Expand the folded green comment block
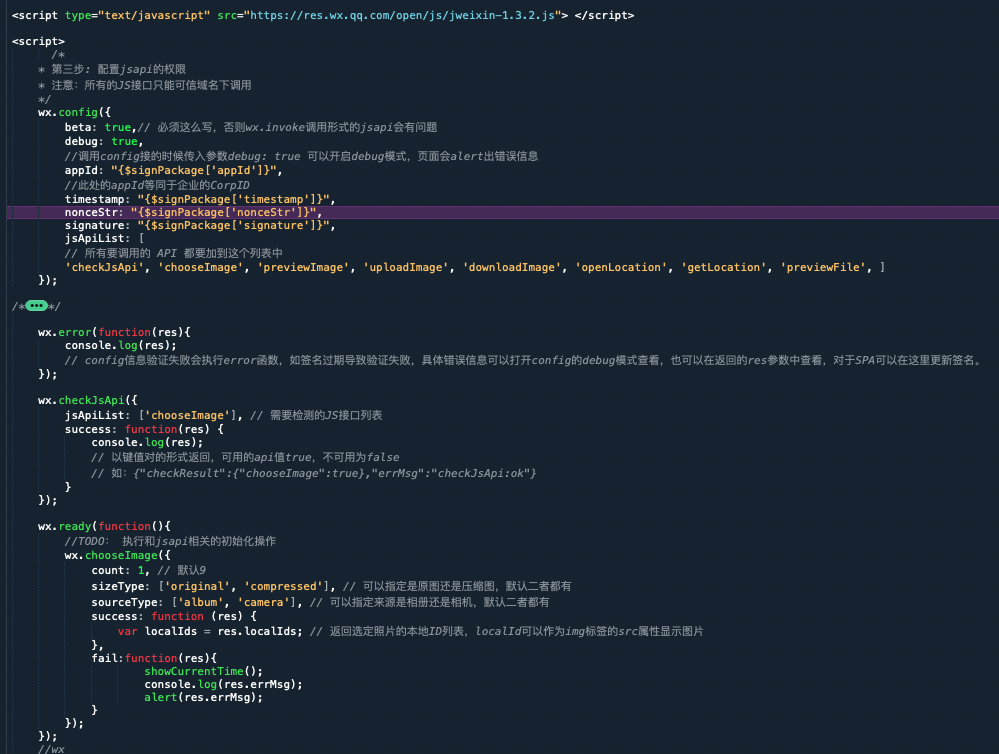Viewport: 999px width, 754px height. 36,306
